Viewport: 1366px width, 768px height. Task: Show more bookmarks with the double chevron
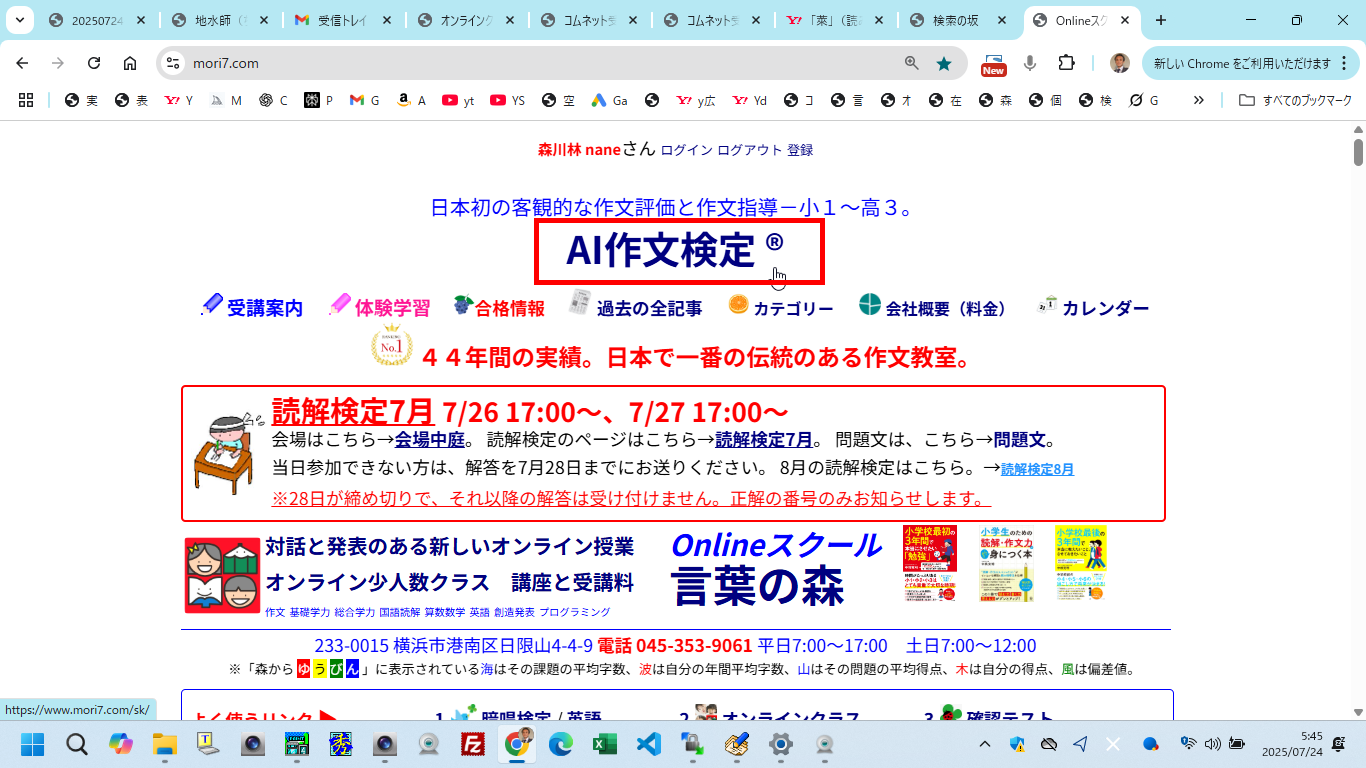click(1199, 100)
